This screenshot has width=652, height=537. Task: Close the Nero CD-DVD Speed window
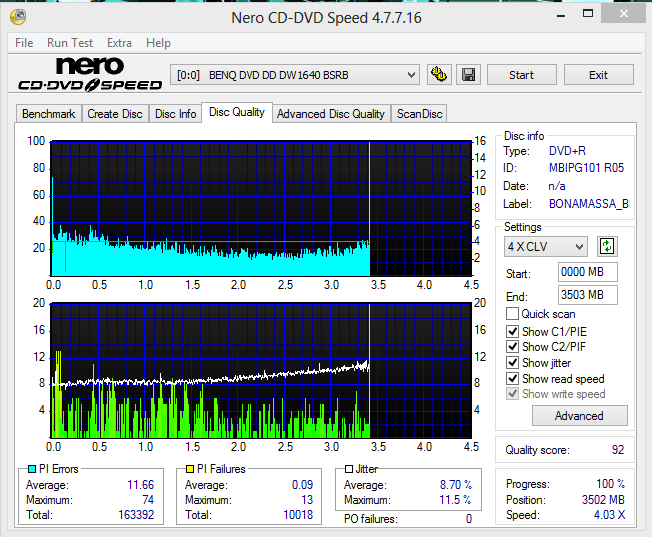click(x=624, y=14)
